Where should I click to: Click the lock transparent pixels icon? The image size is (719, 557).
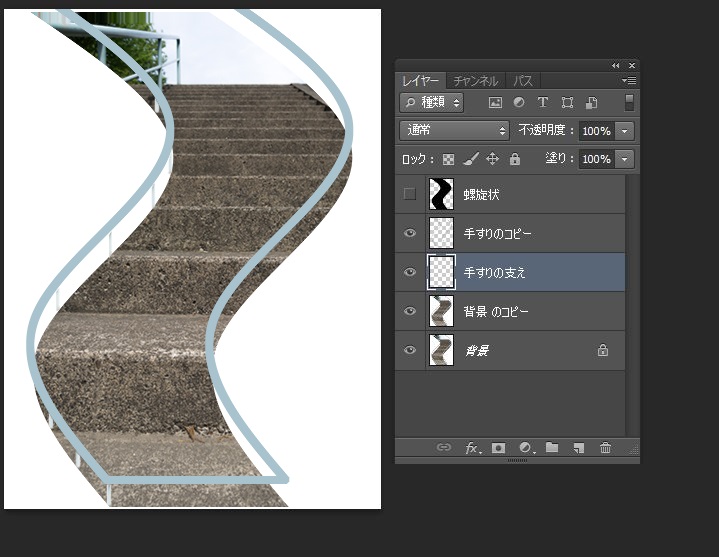pyautogui.click(x=449, y=159)
